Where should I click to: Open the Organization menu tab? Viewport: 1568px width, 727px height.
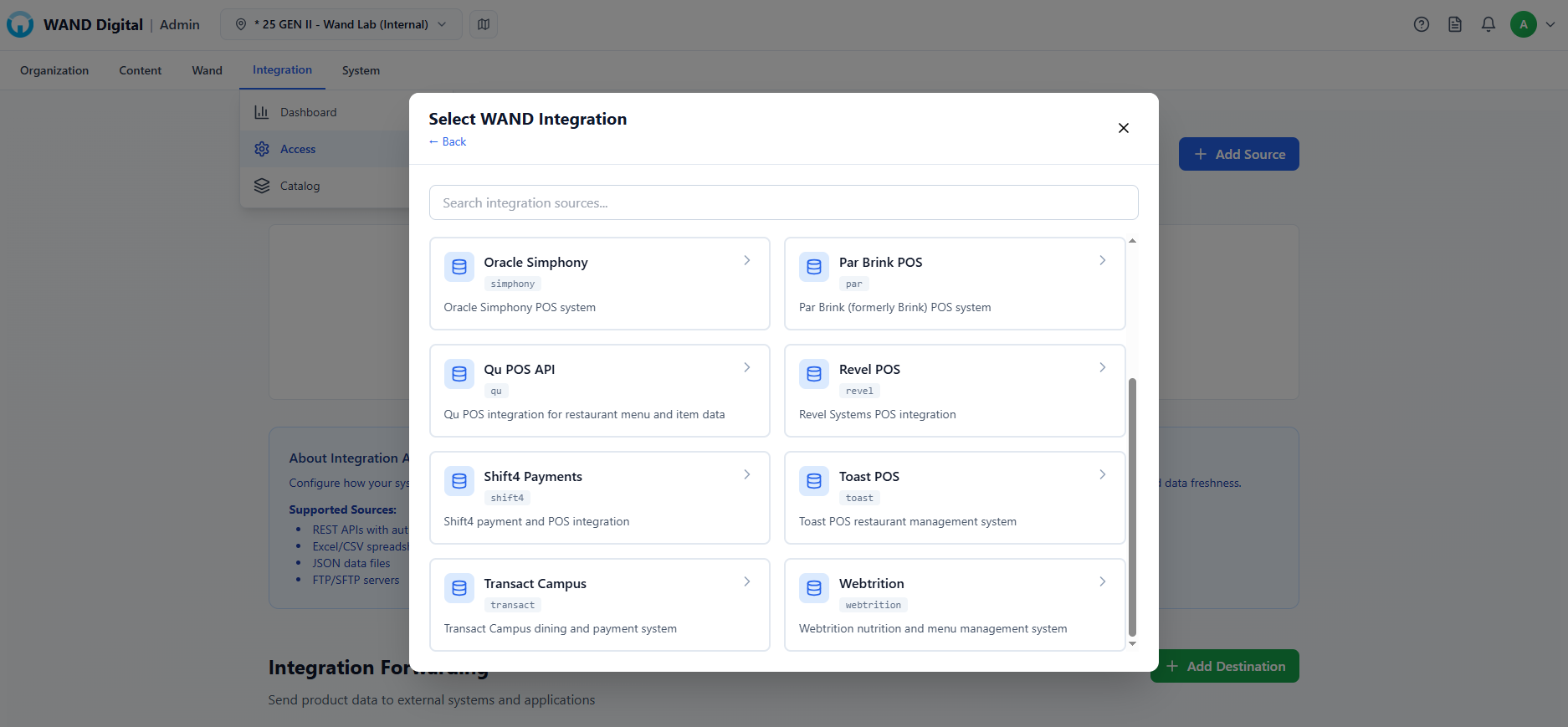pyautogui.click(x=54, y=70)
